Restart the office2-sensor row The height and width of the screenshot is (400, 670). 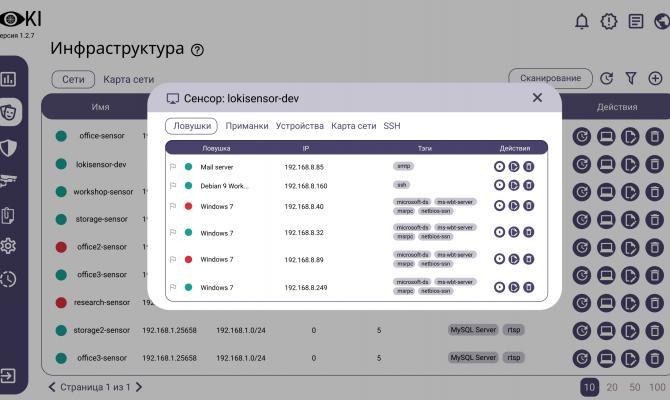(582, 247)
